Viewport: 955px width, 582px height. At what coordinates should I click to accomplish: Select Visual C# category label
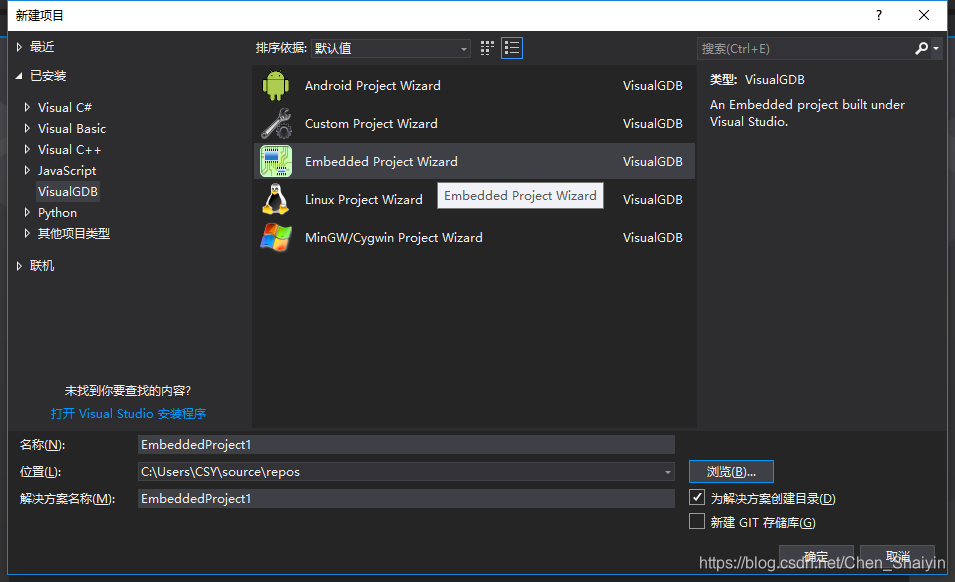(65, 107)
